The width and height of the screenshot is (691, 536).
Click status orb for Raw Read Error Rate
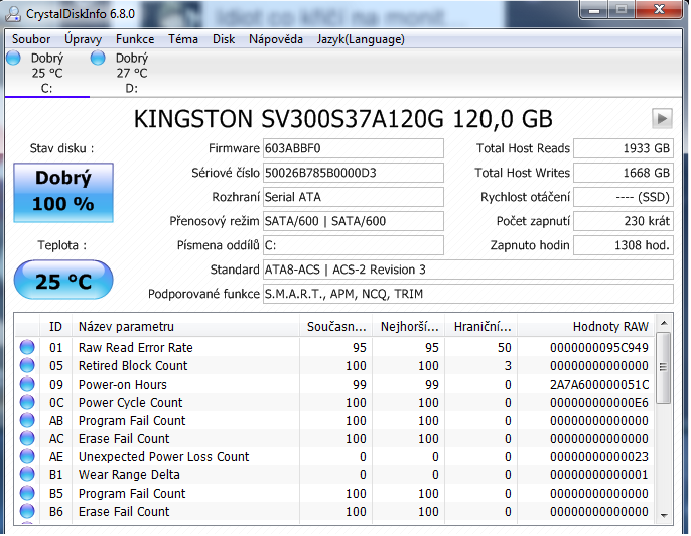click(x=27, y=347)
